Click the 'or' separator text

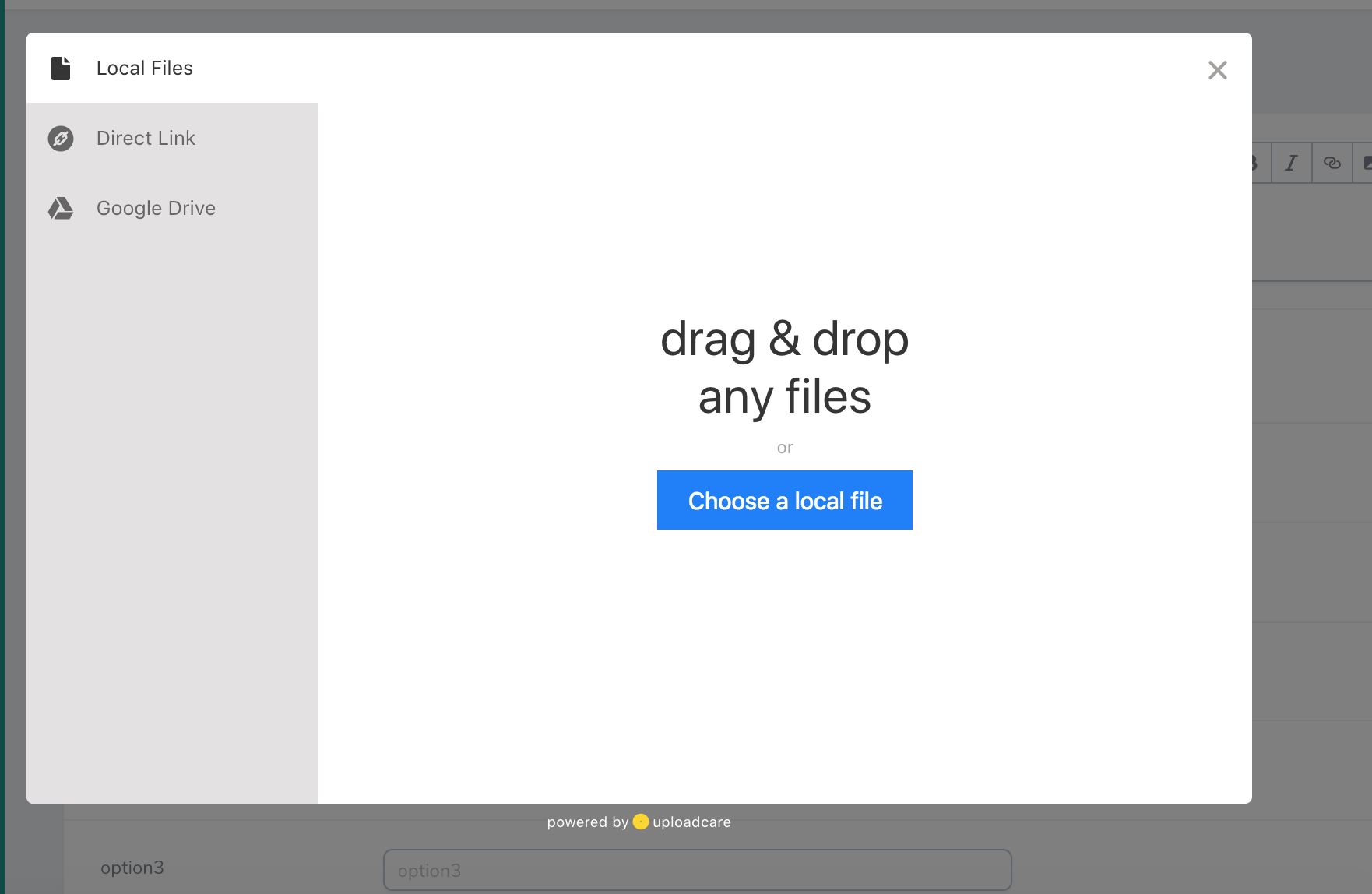(785, 448)
